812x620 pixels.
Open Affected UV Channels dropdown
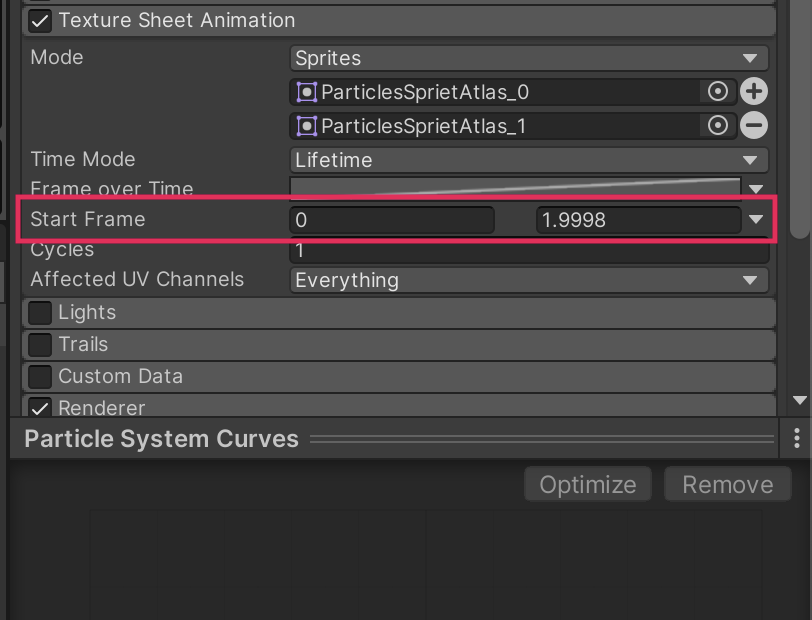point(529,280)
